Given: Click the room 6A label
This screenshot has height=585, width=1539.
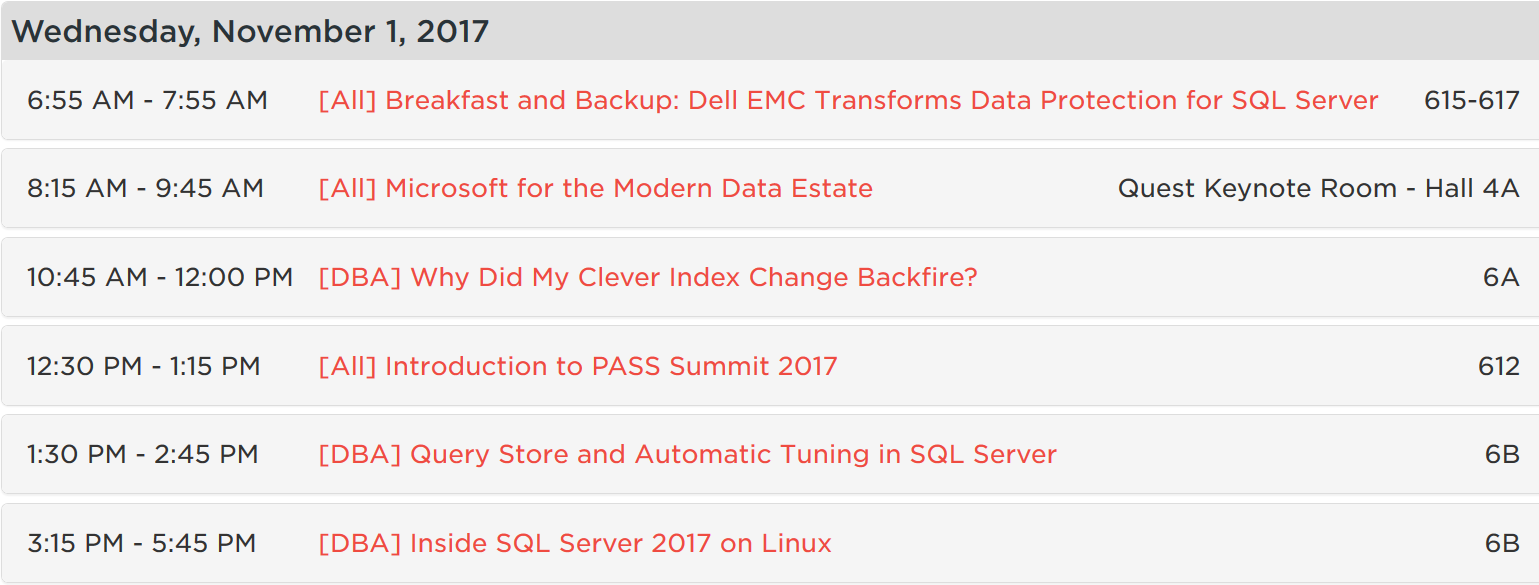Looking at the screenshot, I should point(1501,277).
